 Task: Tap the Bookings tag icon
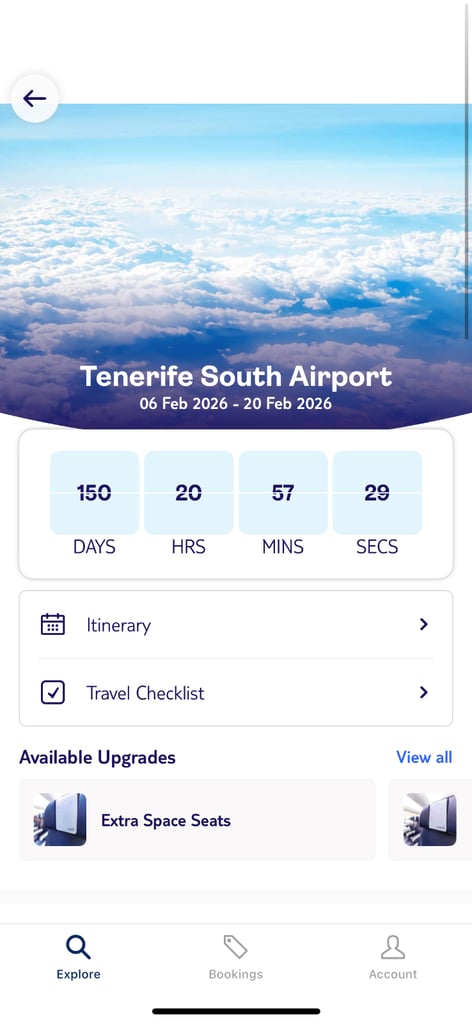(x=236, y=947)
